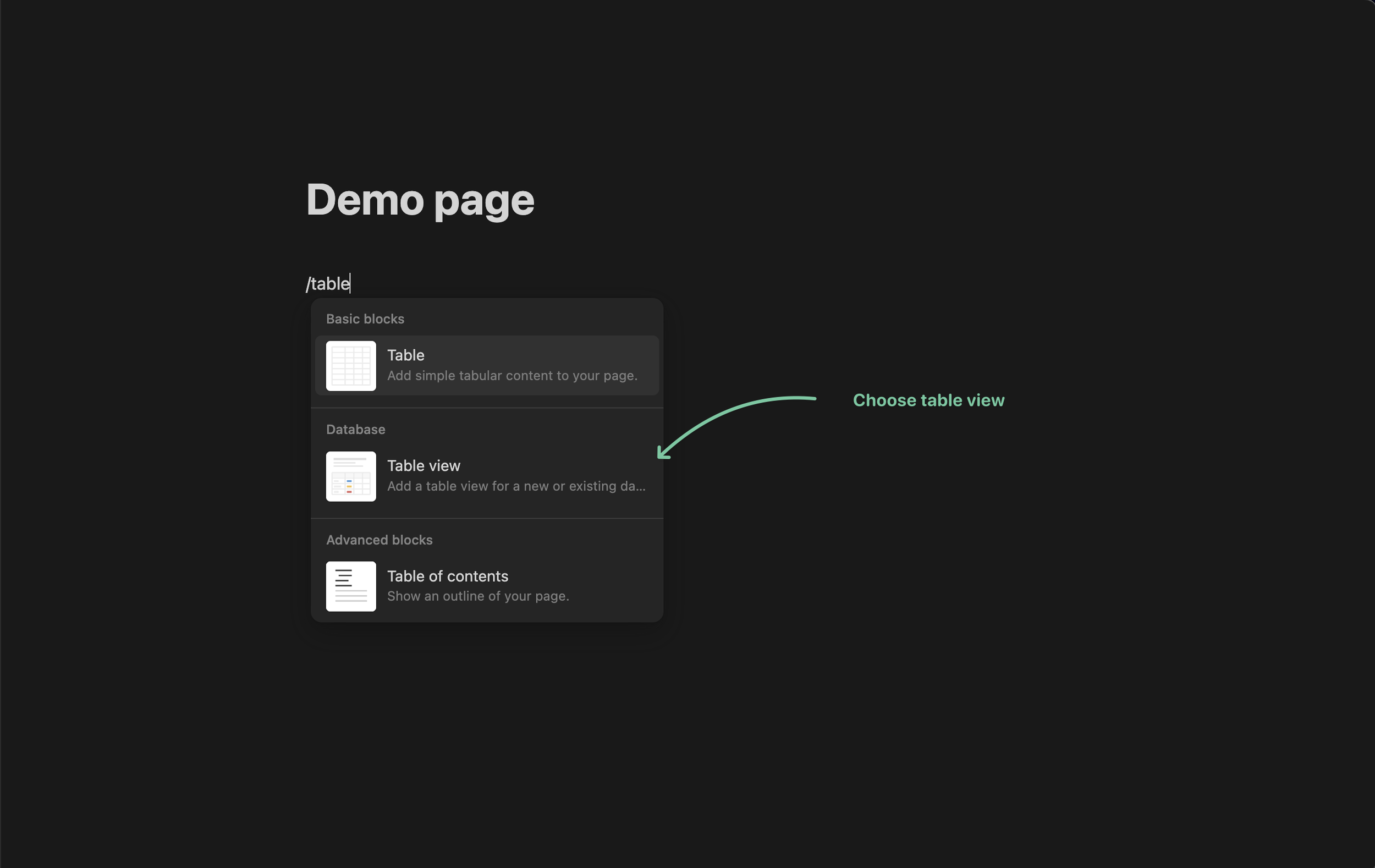Click 'Add simple tabular content' description

[512, 376]
